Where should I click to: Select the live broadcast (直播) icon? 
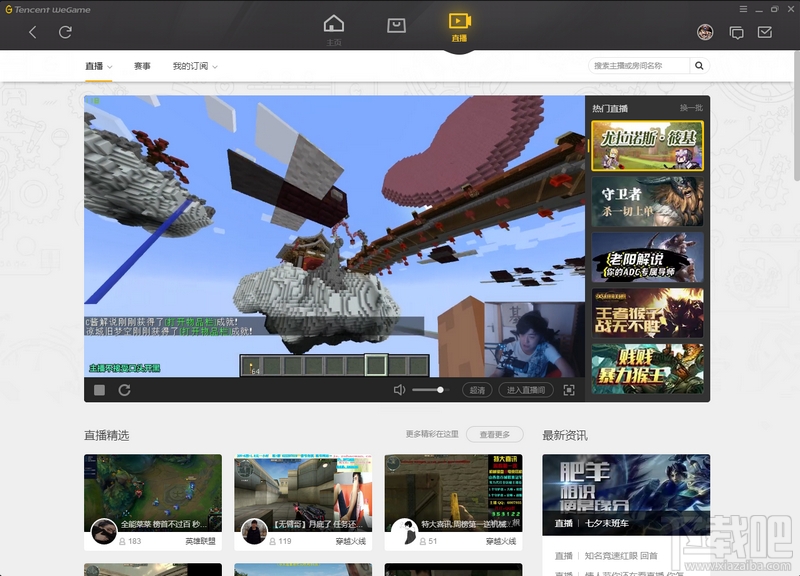pyautogui.click(x=459, y=27)
